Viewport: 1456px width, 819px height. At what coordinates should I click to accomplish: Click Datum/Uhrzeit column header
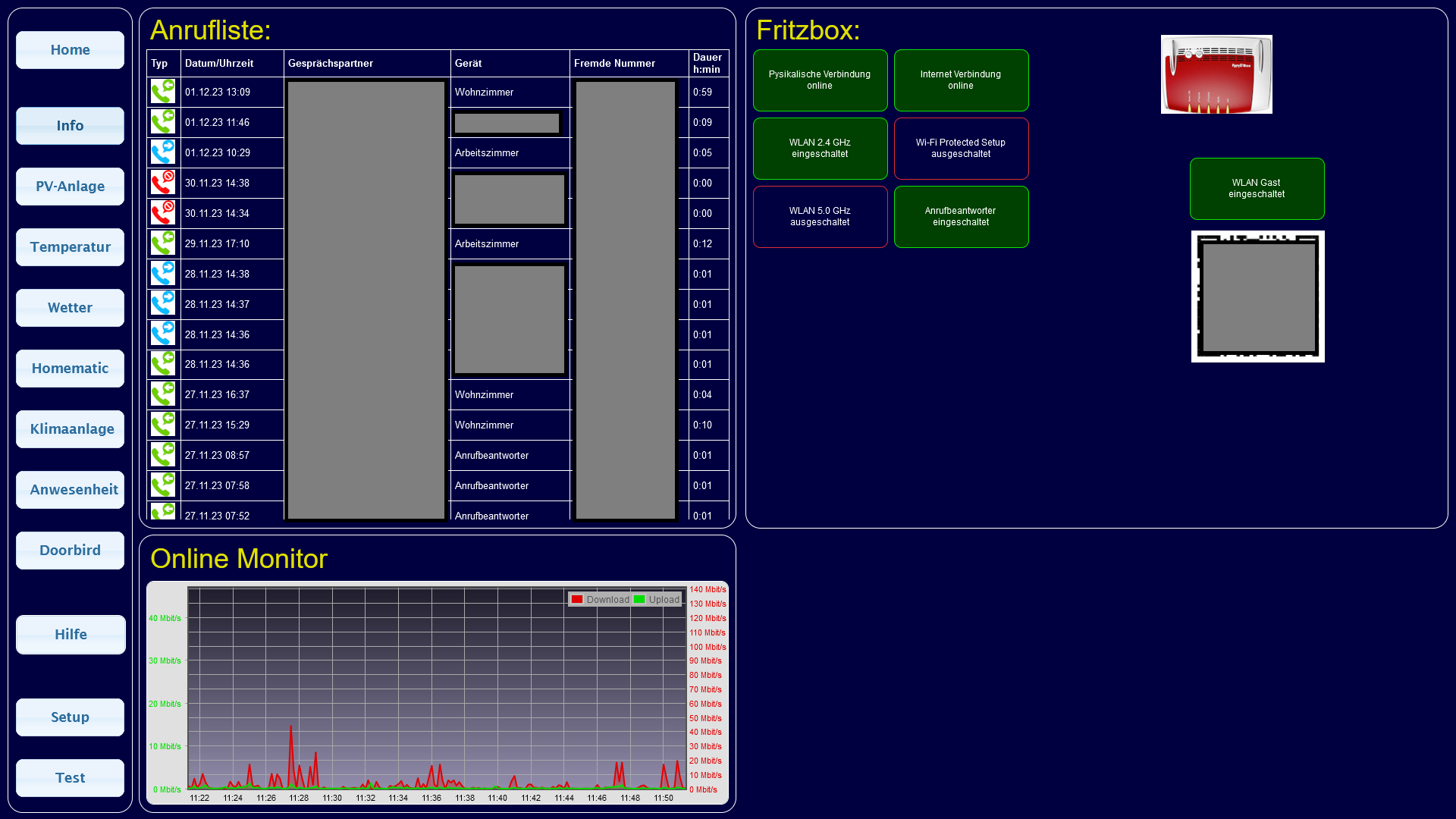pos(232,64)
